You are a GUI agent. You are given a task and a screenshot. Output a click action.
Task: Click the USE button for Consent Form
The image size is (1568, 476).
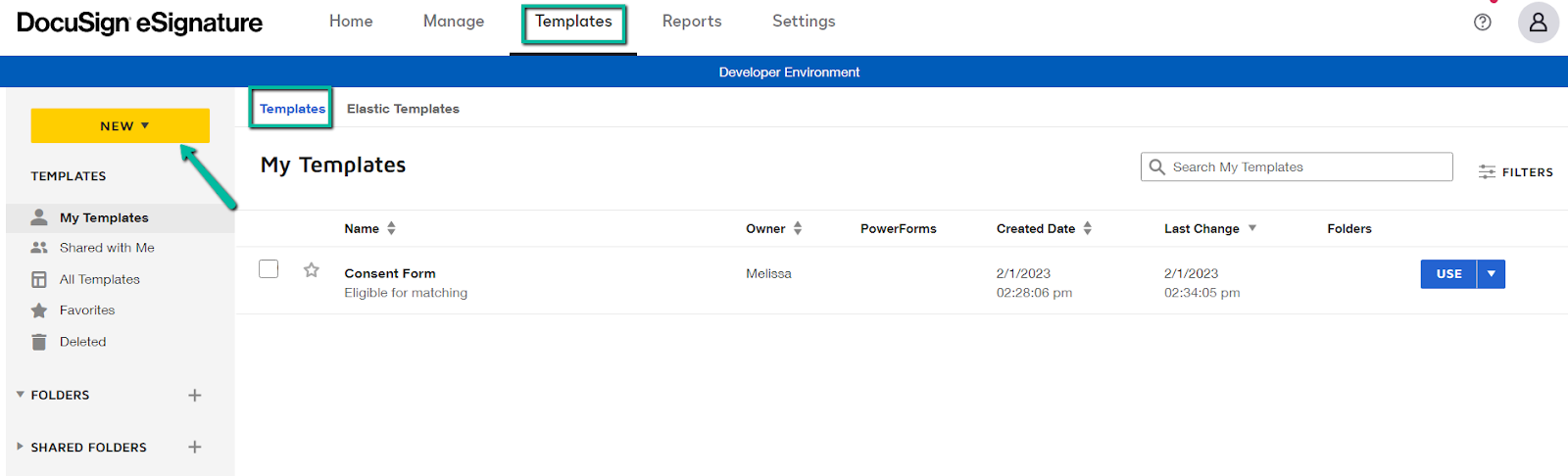coord(1448,274)
